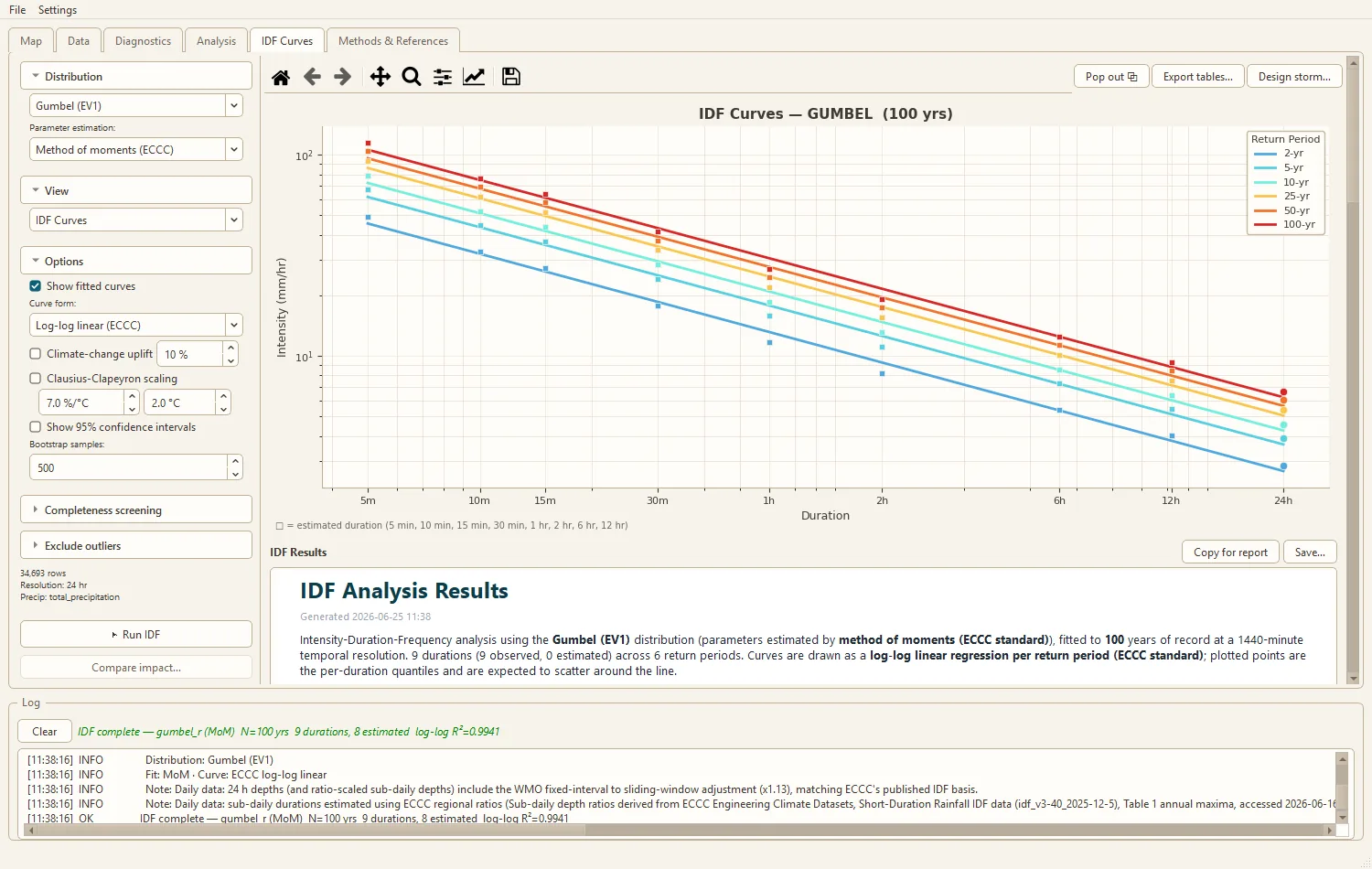Decrease climate-change uplift percentage
Image resolution: width=1372 pixels, height=869 pixels.
coord(230,360)
